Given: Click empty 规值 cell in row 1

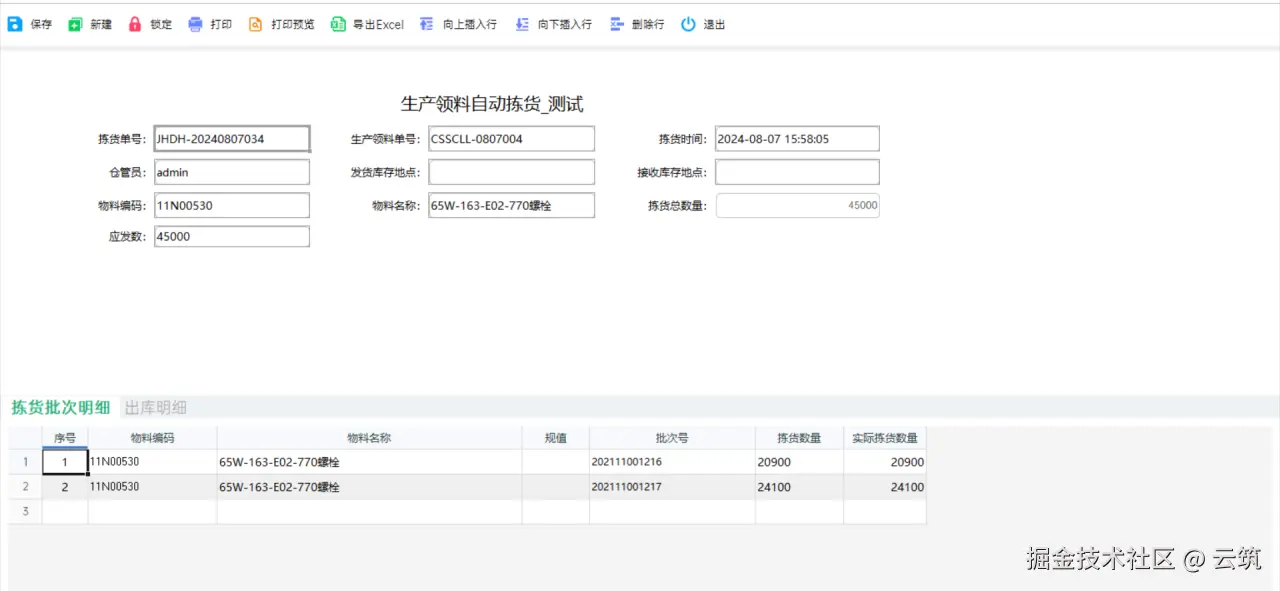Looking at the screenshot, I should tap(555, 462).
